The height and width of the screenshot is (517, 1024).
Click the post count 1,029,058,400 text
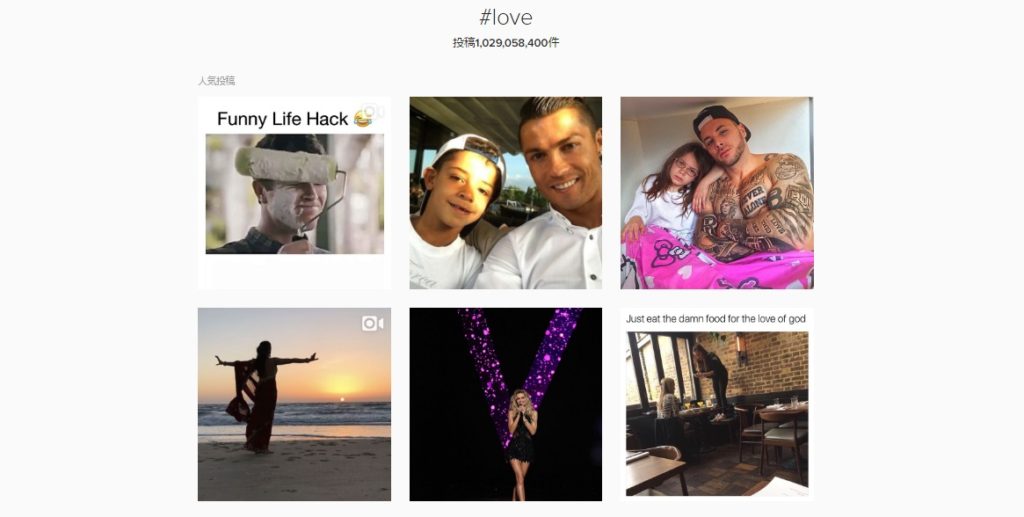click(506, 42)
